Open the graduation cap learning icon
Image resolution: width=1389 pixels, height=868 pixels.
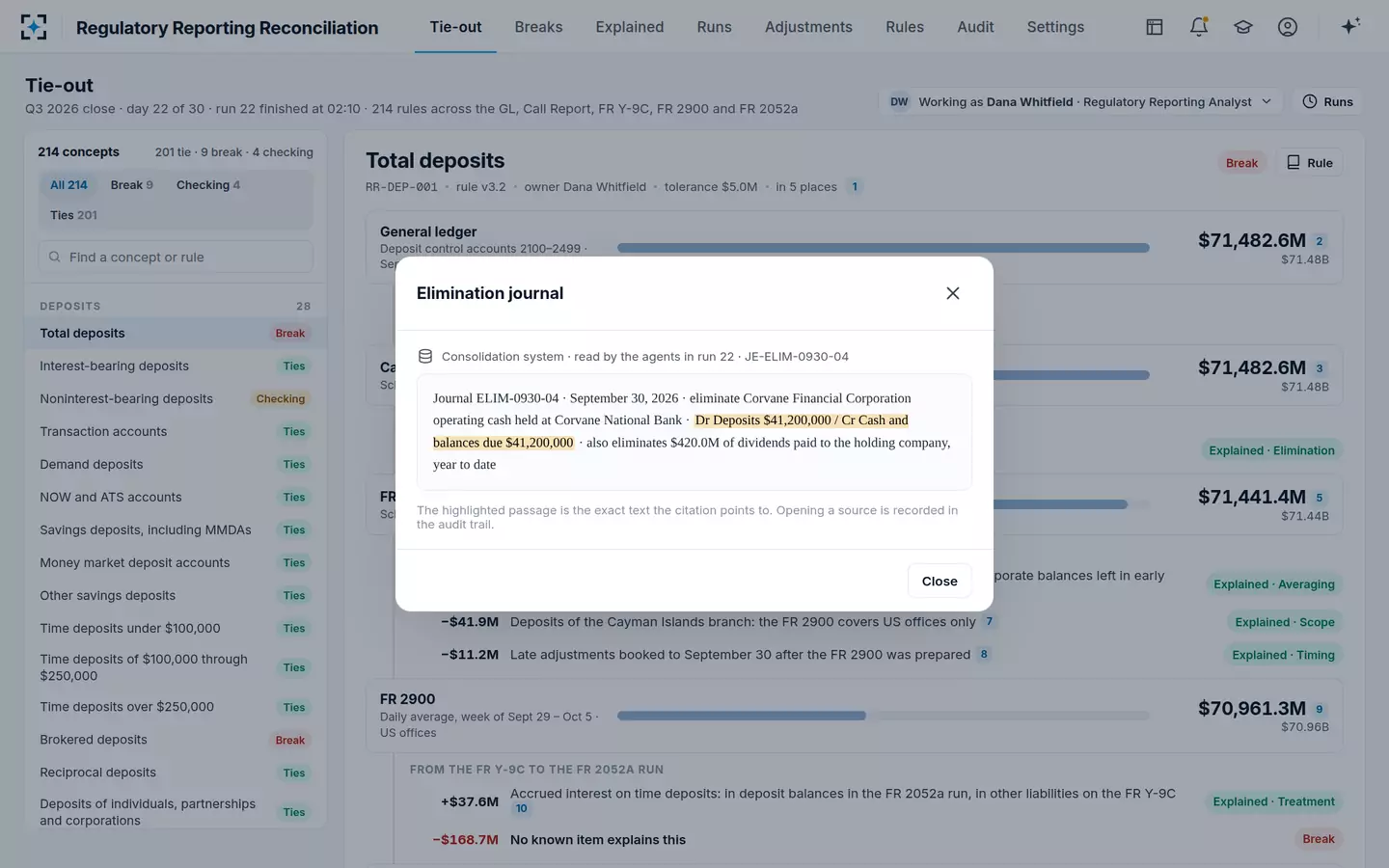1243,27
